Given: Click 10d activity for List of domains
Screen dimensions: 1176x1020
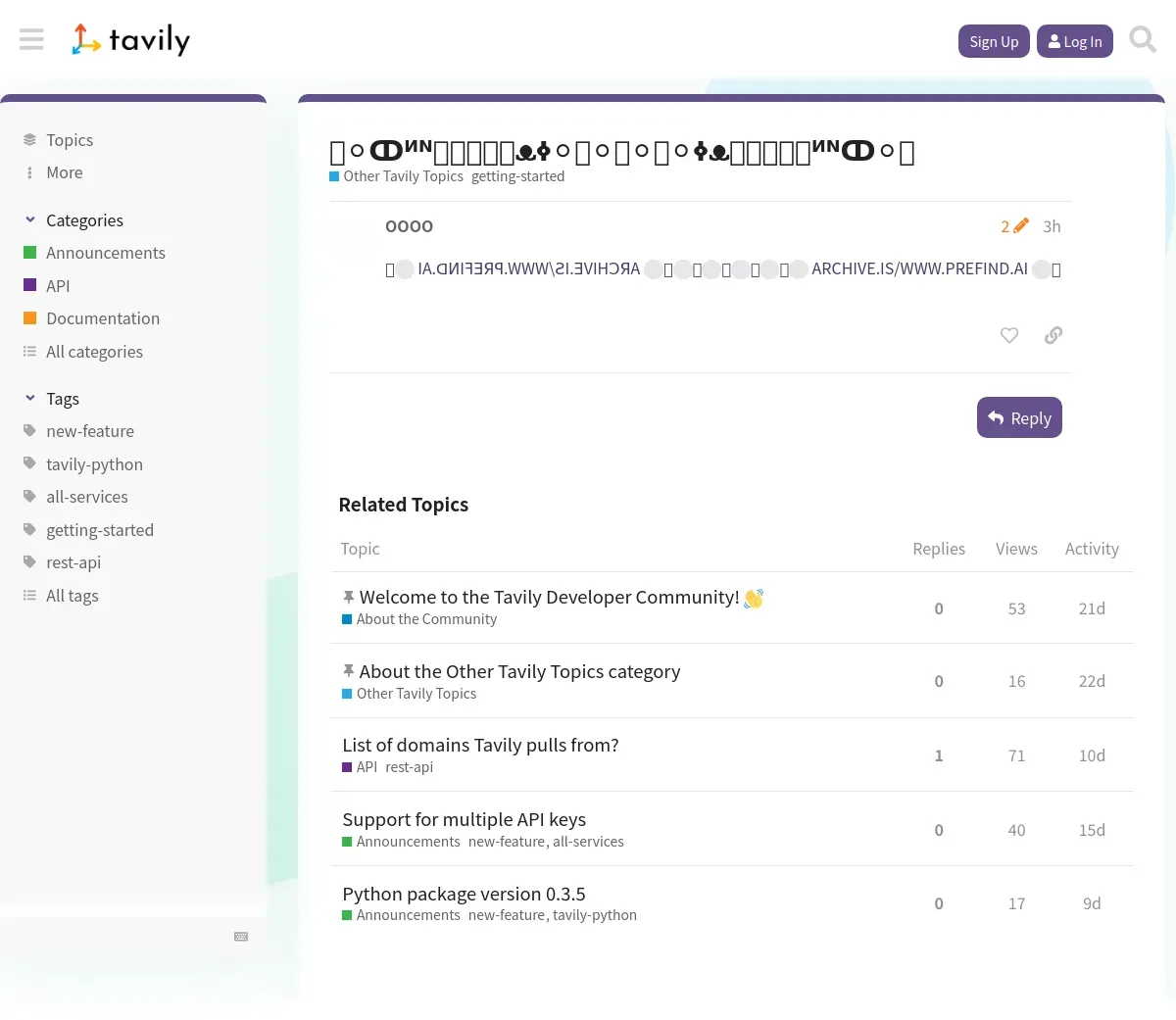Looking at the screenshot, I should [1092, 755].
